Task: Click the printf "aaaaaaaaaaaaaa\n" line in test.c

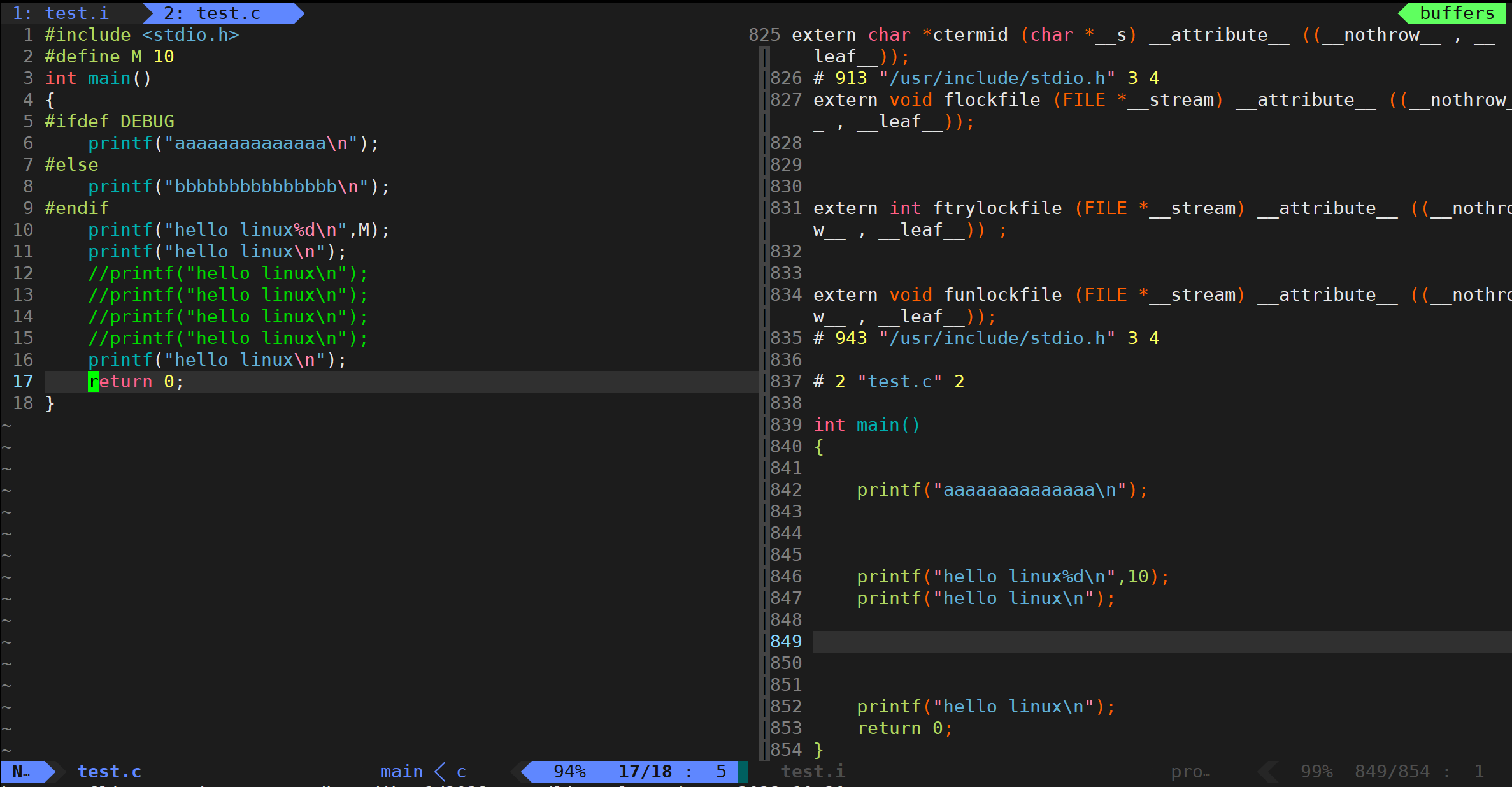Action: point(233,143)
